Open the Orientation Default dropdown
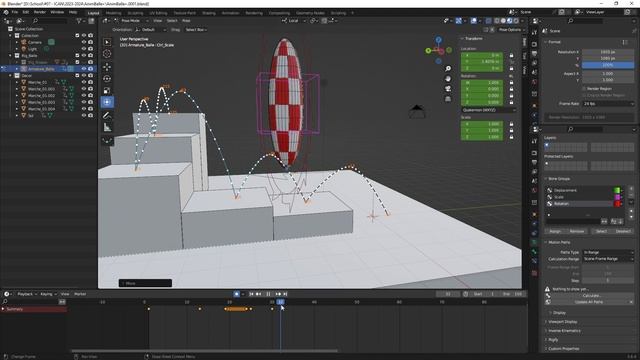 tap(151, 30)
